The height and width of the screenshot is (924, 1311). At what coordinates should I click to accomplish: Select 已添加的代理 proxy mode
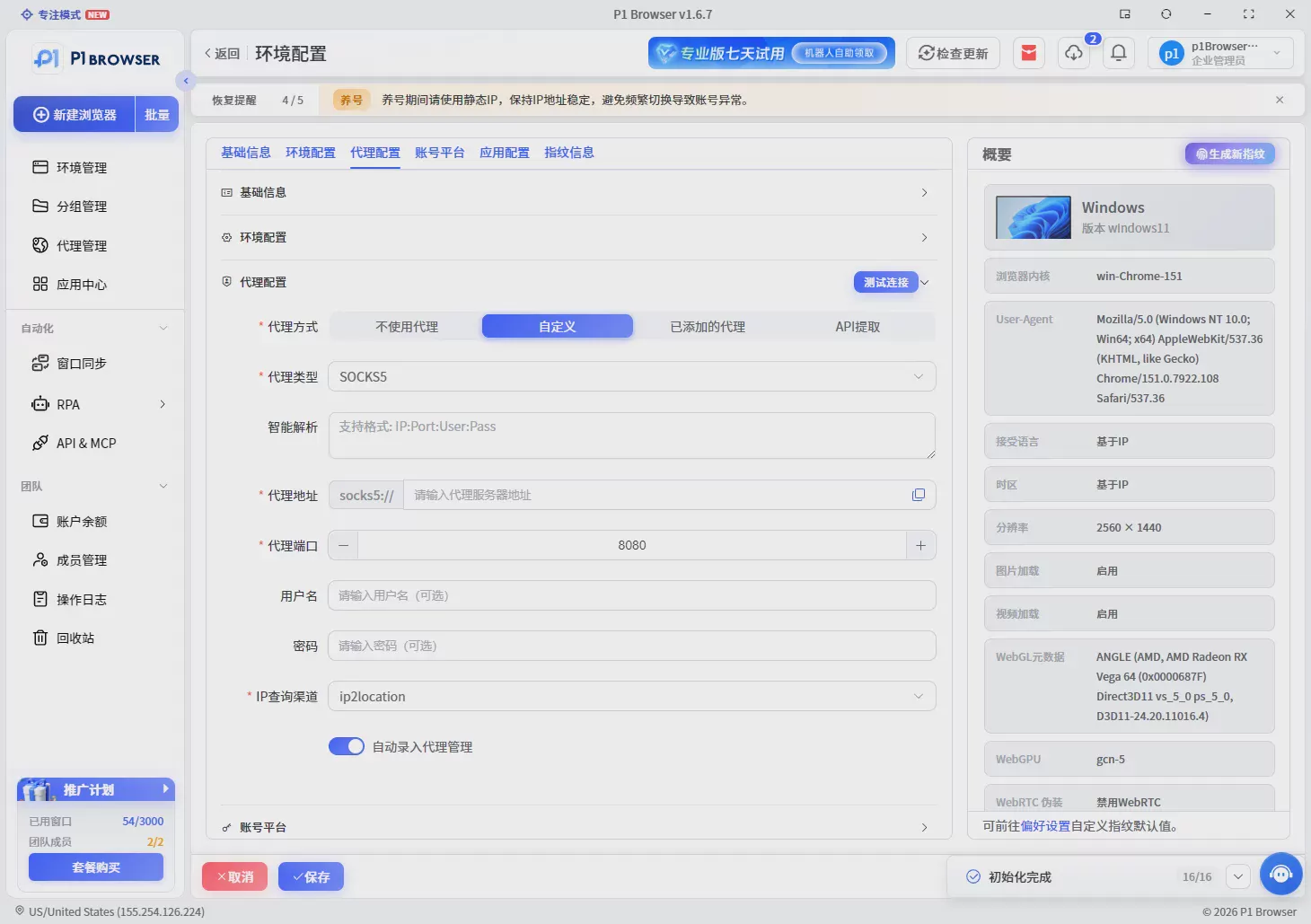[708, 326]
